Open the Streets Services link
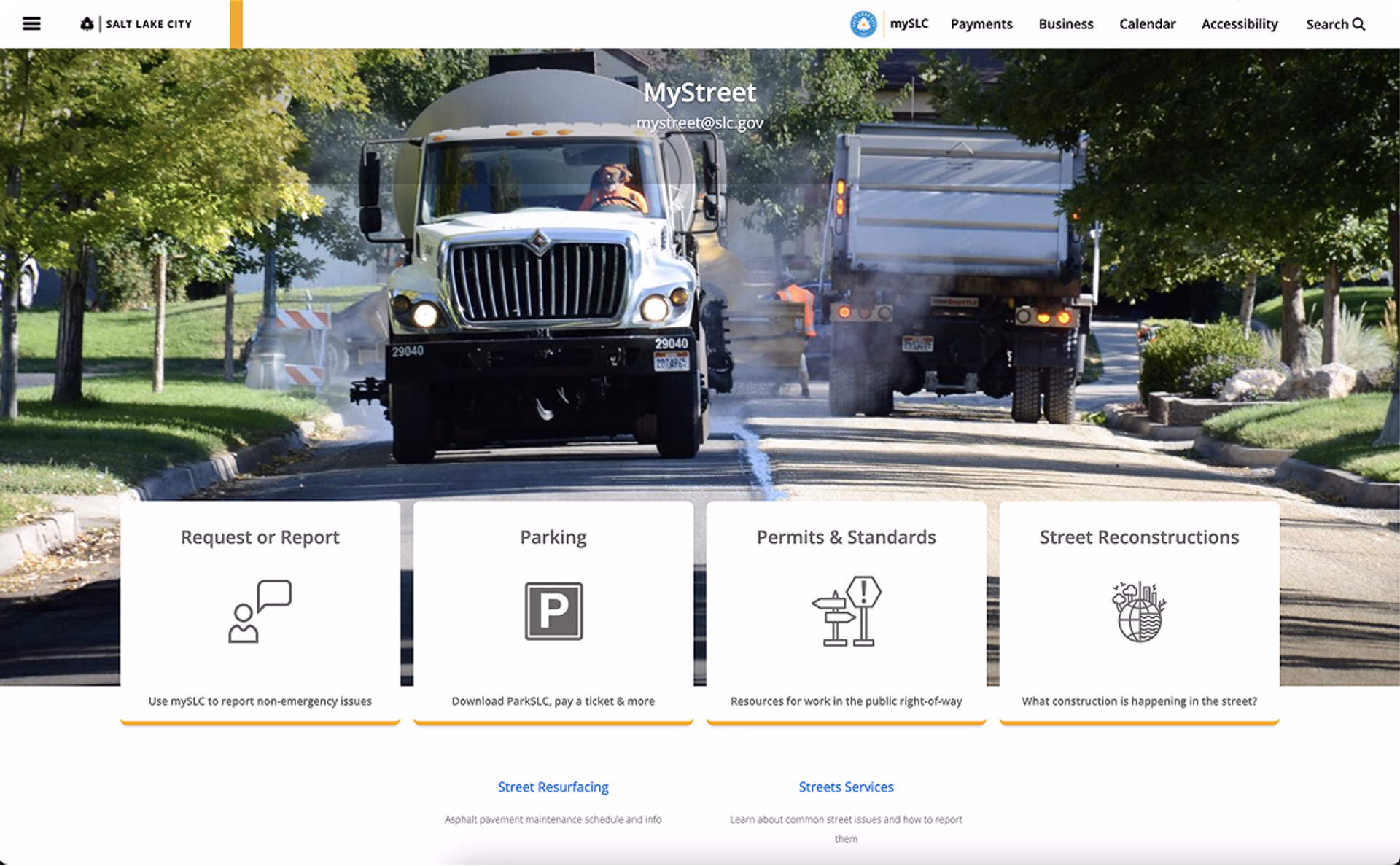 click(x=846, y=787)
